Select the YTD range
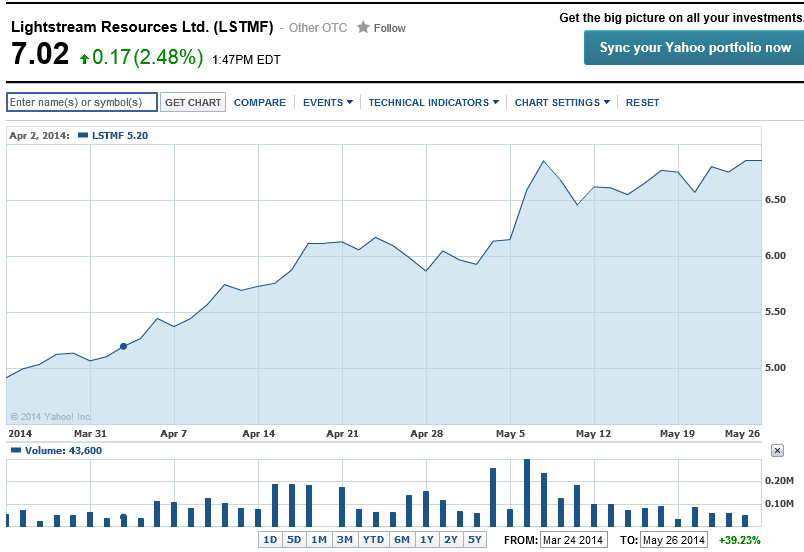804x552 pixels. point(373,540)
